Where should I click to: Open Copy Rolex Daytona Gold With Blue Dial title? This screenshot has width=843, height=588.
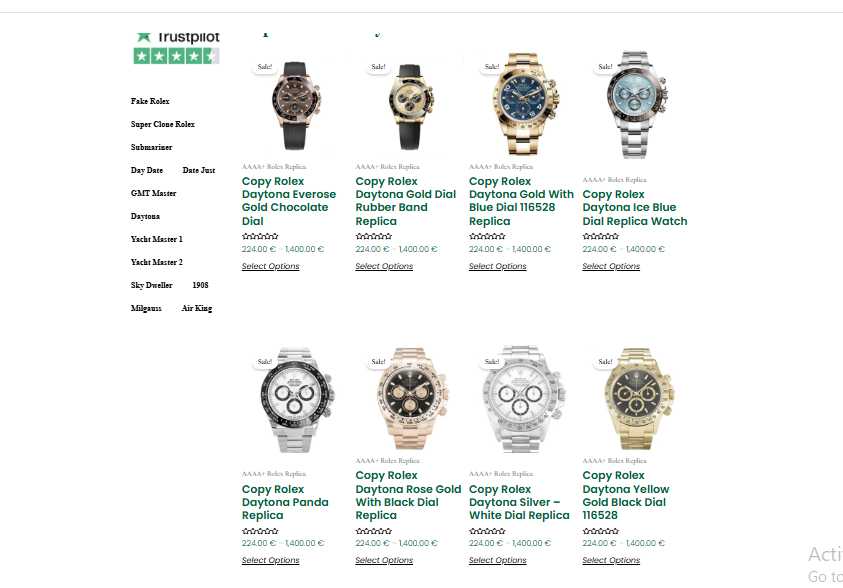[x=521, y=201]
